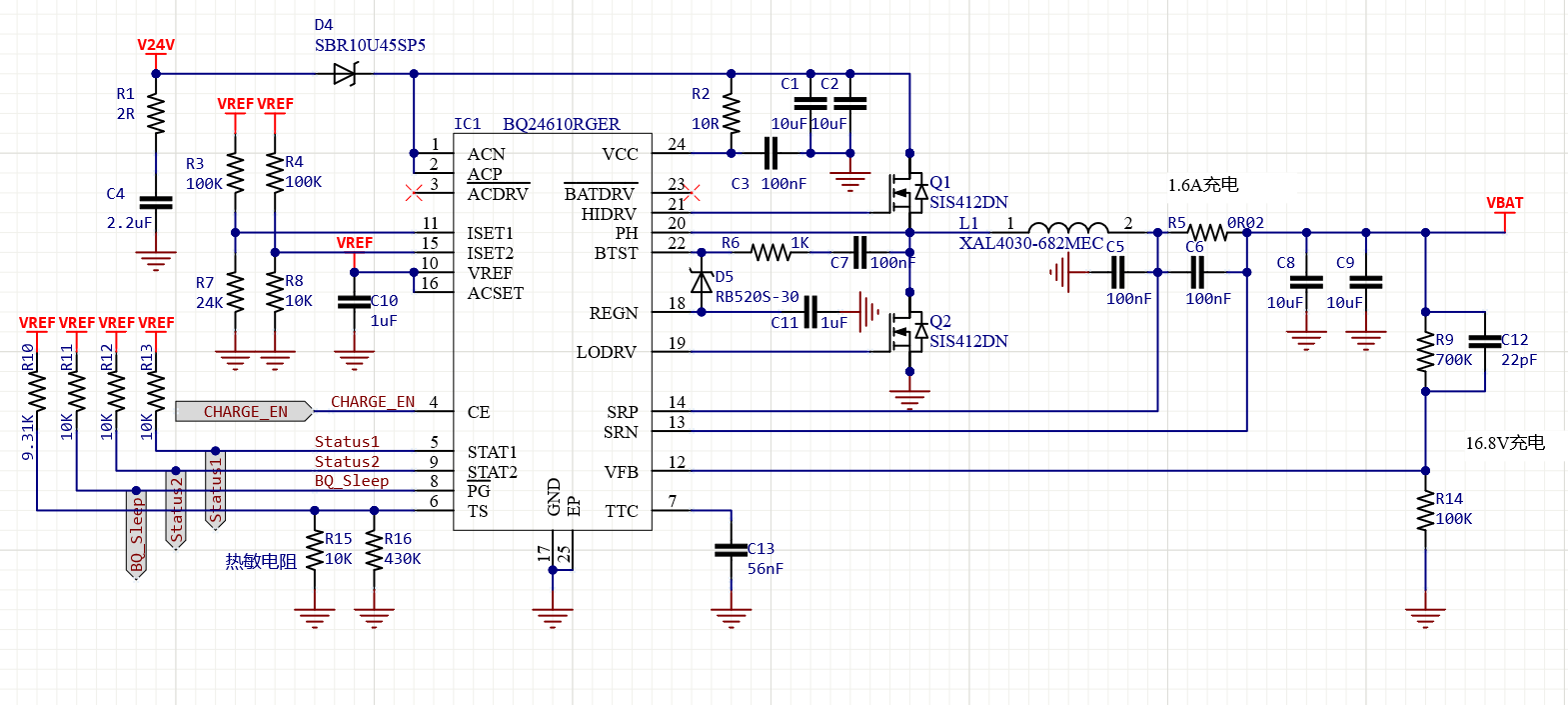Select the C7 100nF bootstrap capacitor

tap(859, 252)
